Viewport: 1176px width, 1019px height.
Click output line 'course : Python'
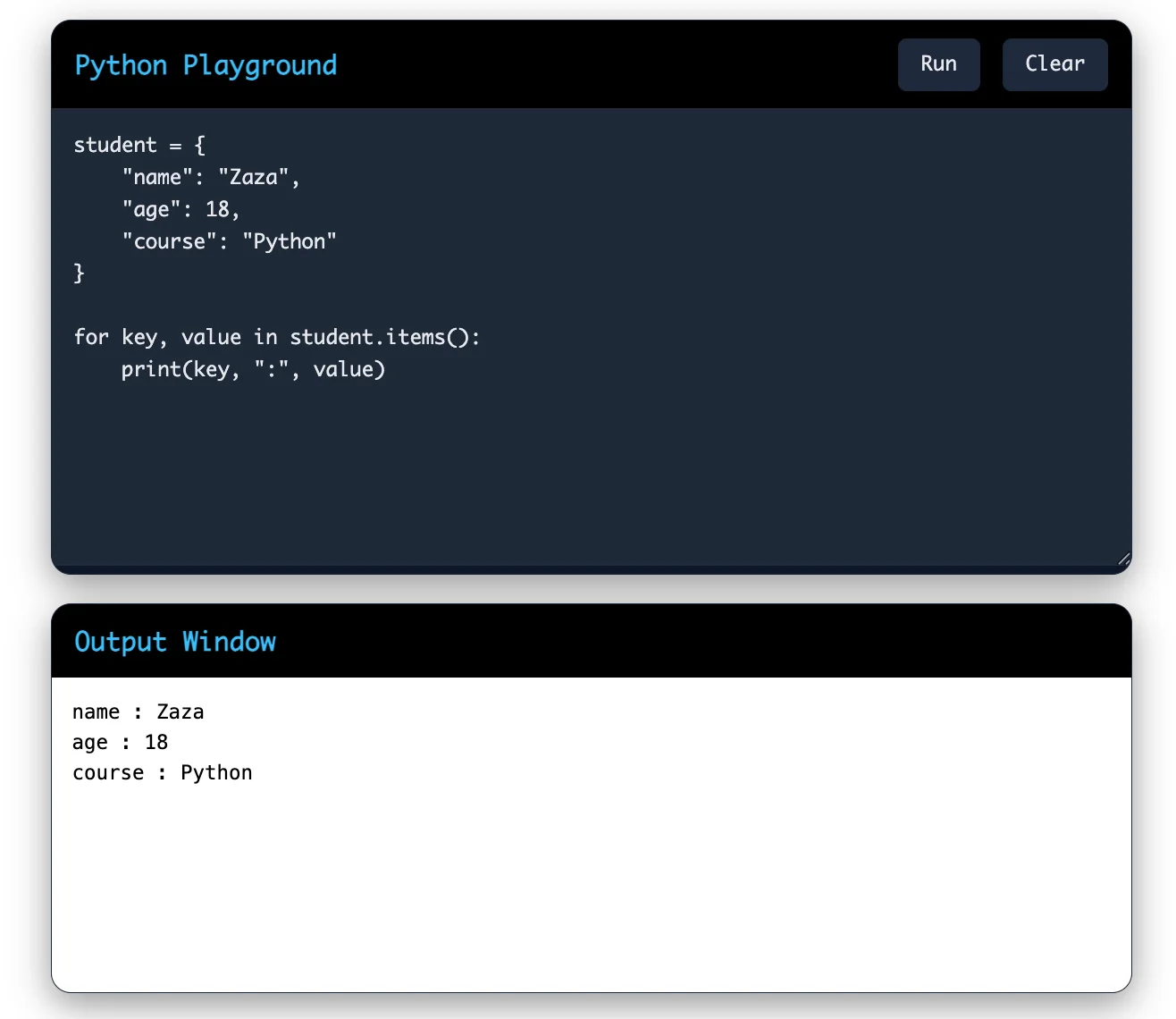pos(163,772)
